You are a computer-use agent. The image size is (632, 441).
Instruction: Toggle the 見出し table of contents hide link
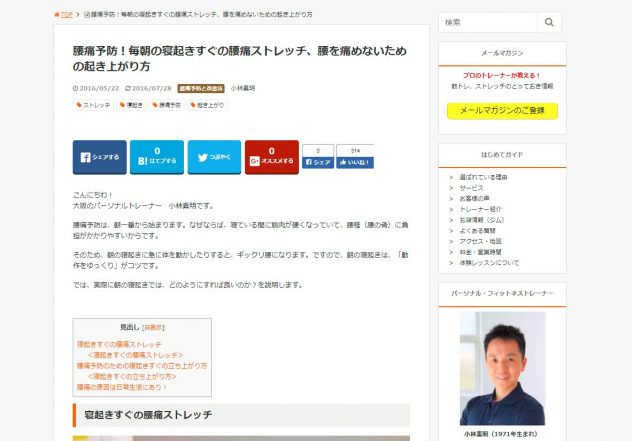[x=153, y=328]
